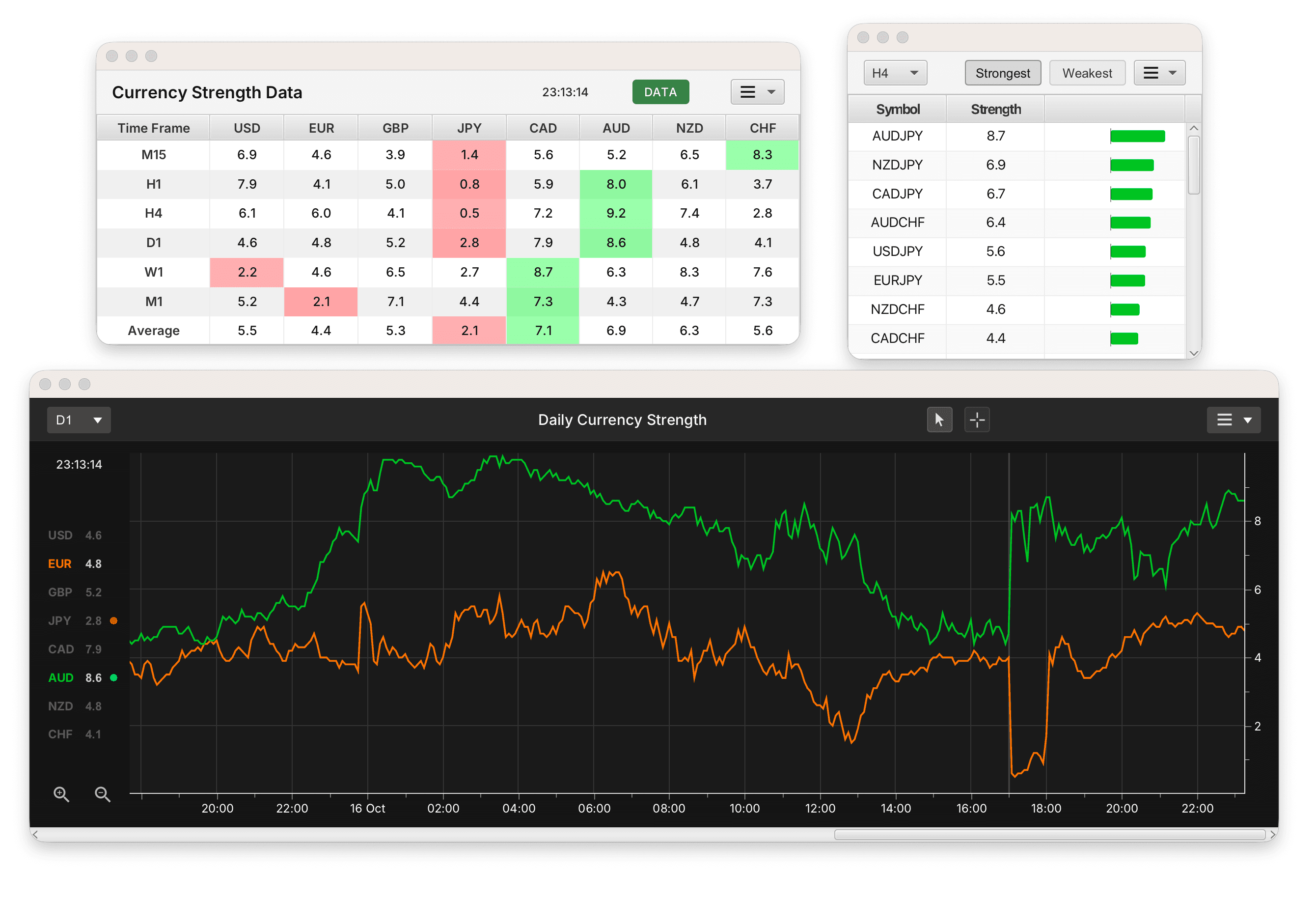Click the AUD column header in data table

coord(616,128)
